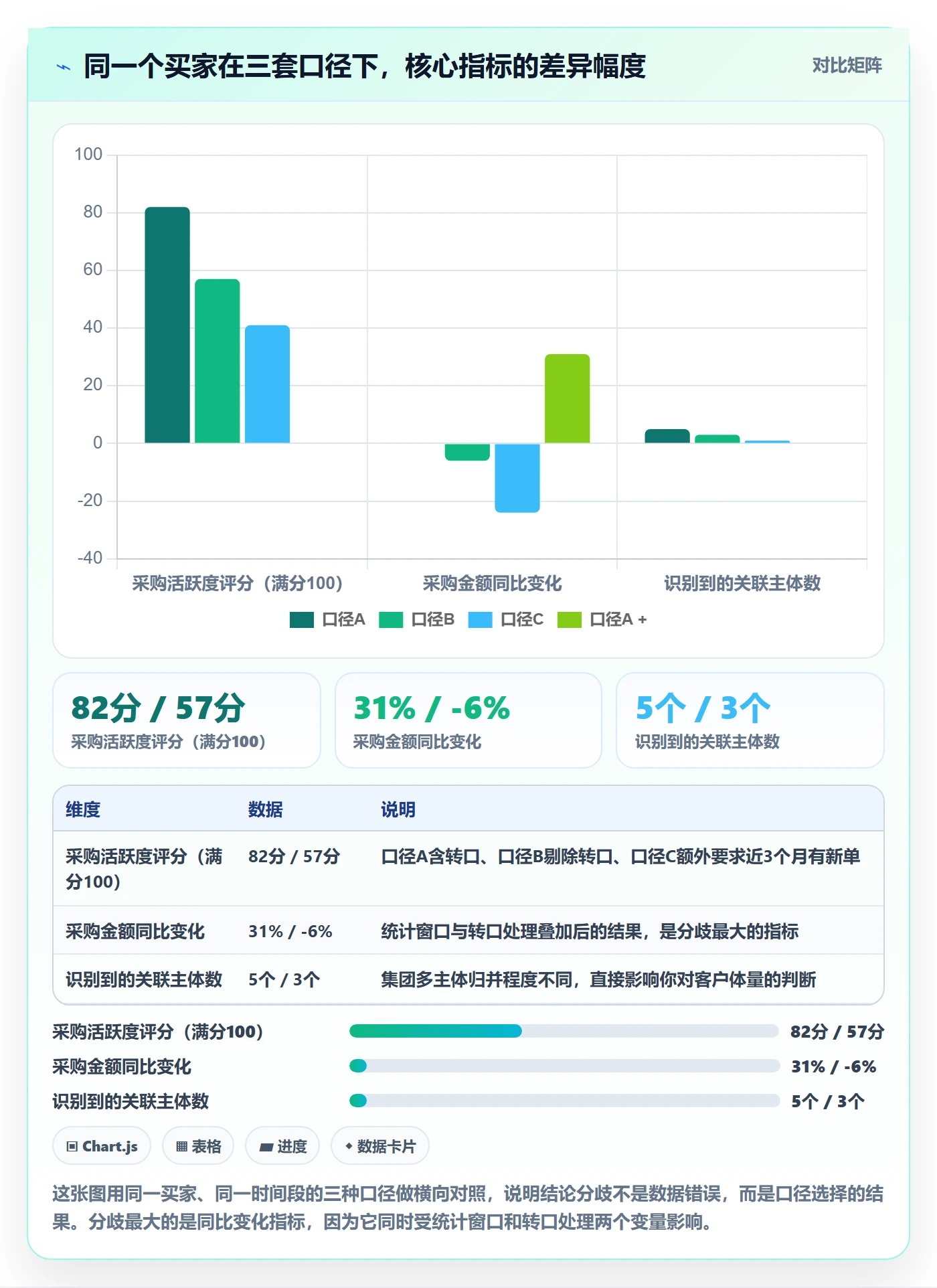The image size is (937, 1288).
Task: Click the blue negative bar in 同比变化 group
Action: [517, 478]
